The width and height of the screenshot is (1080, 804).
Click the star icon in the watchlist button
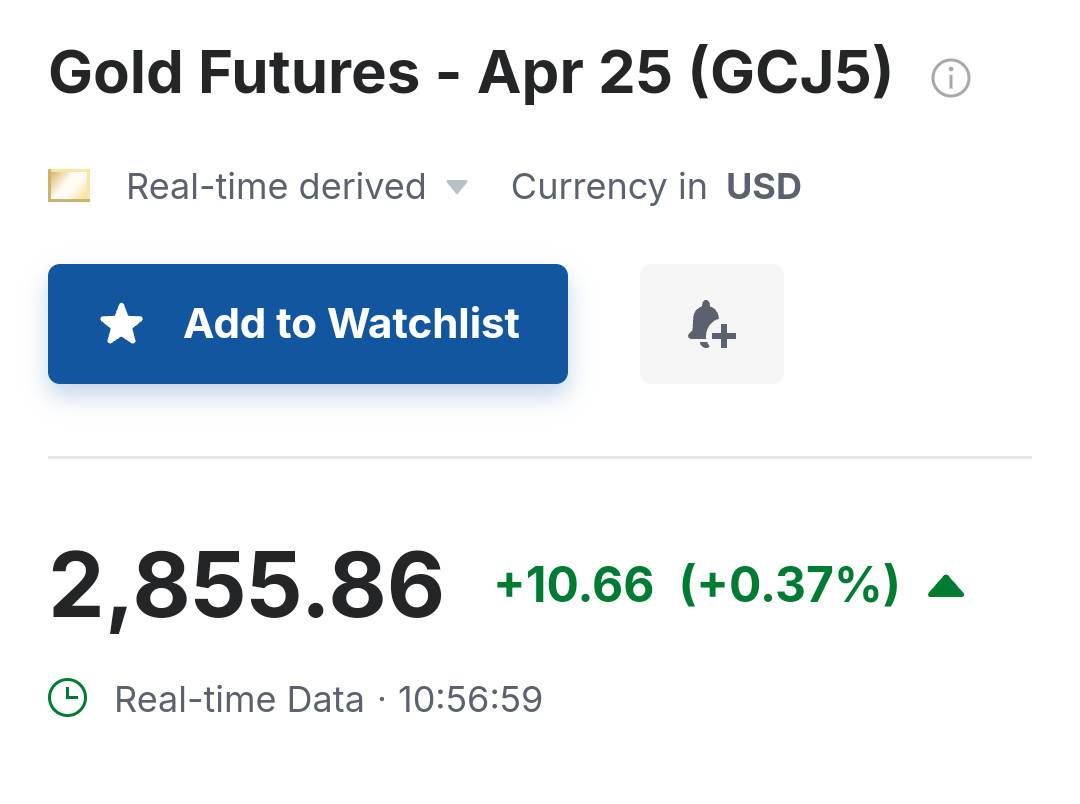coord(122,325)
